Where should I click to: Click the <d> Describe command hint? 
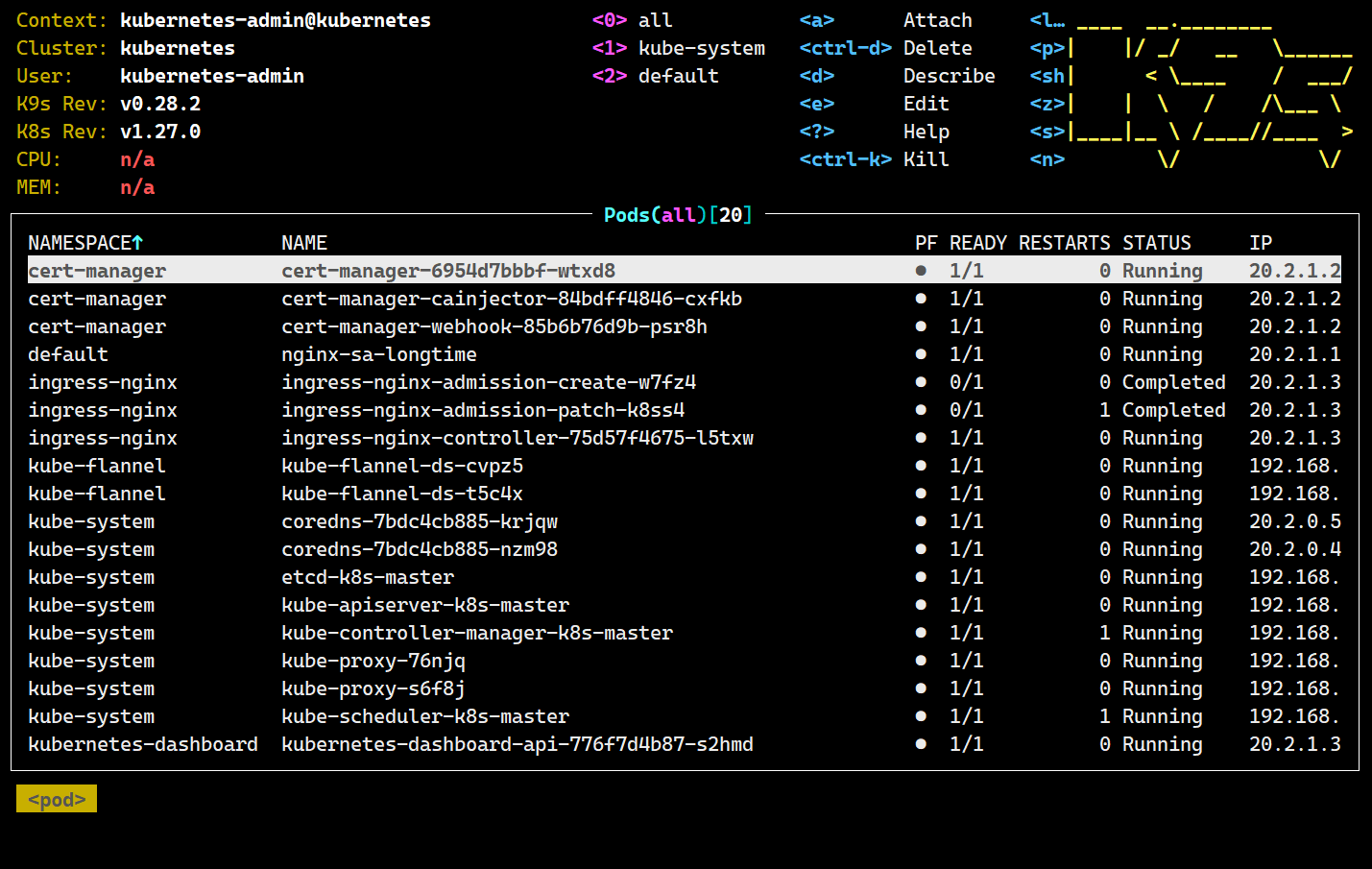click(x=898, y=76)
